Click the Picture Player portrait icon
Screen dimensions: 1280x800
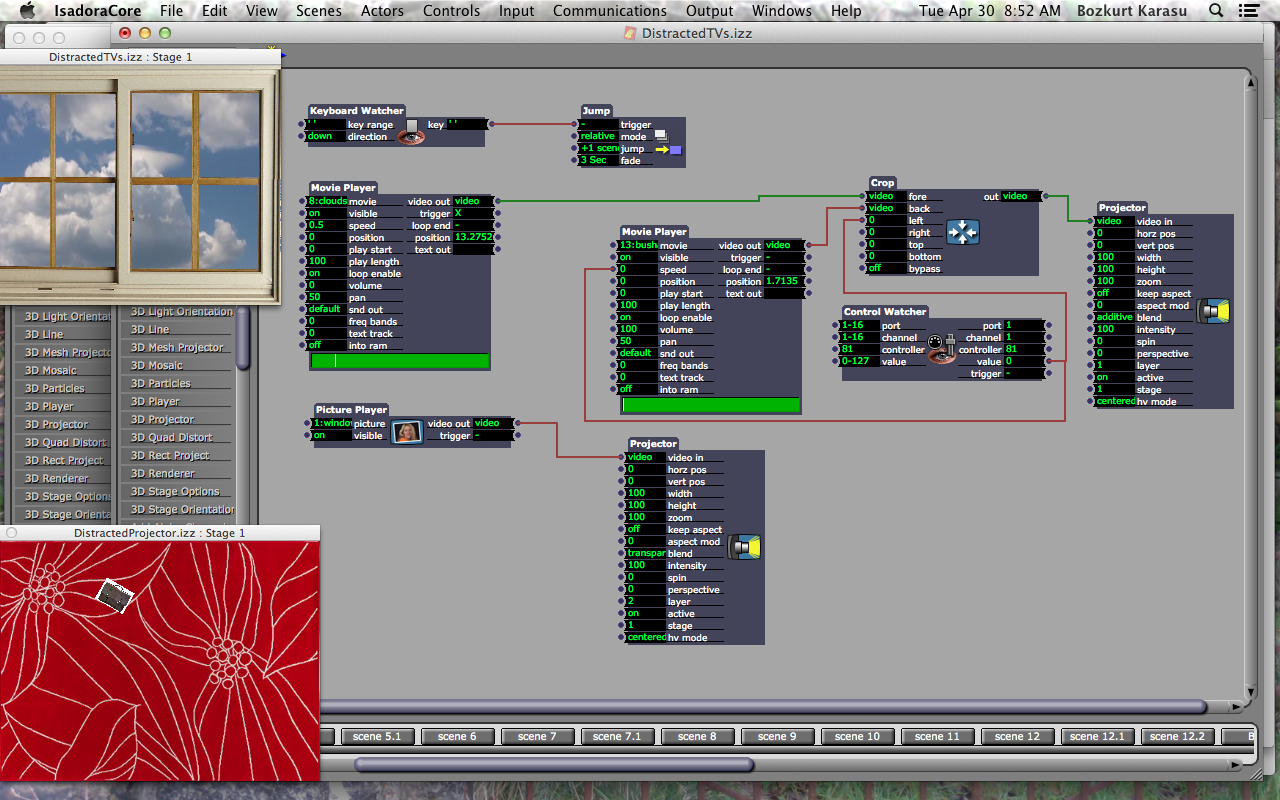406,431
